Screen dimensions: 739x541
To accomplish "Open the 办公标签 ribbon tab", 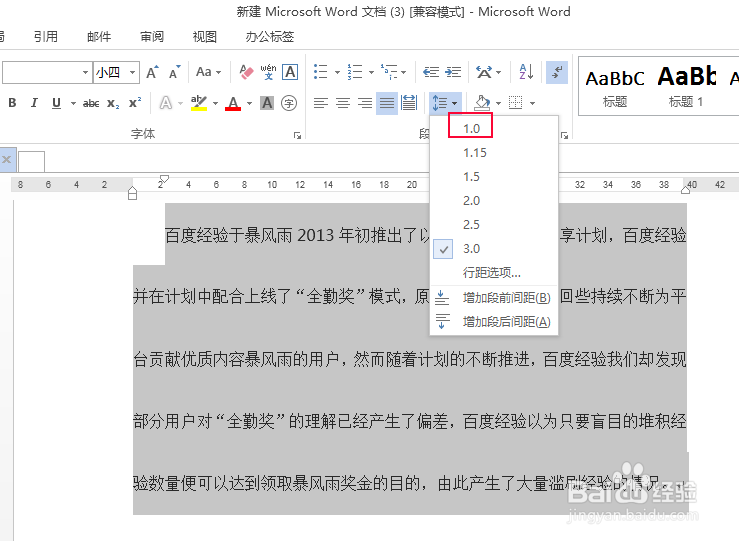I will pyautogui.click(x=270, y=36).
